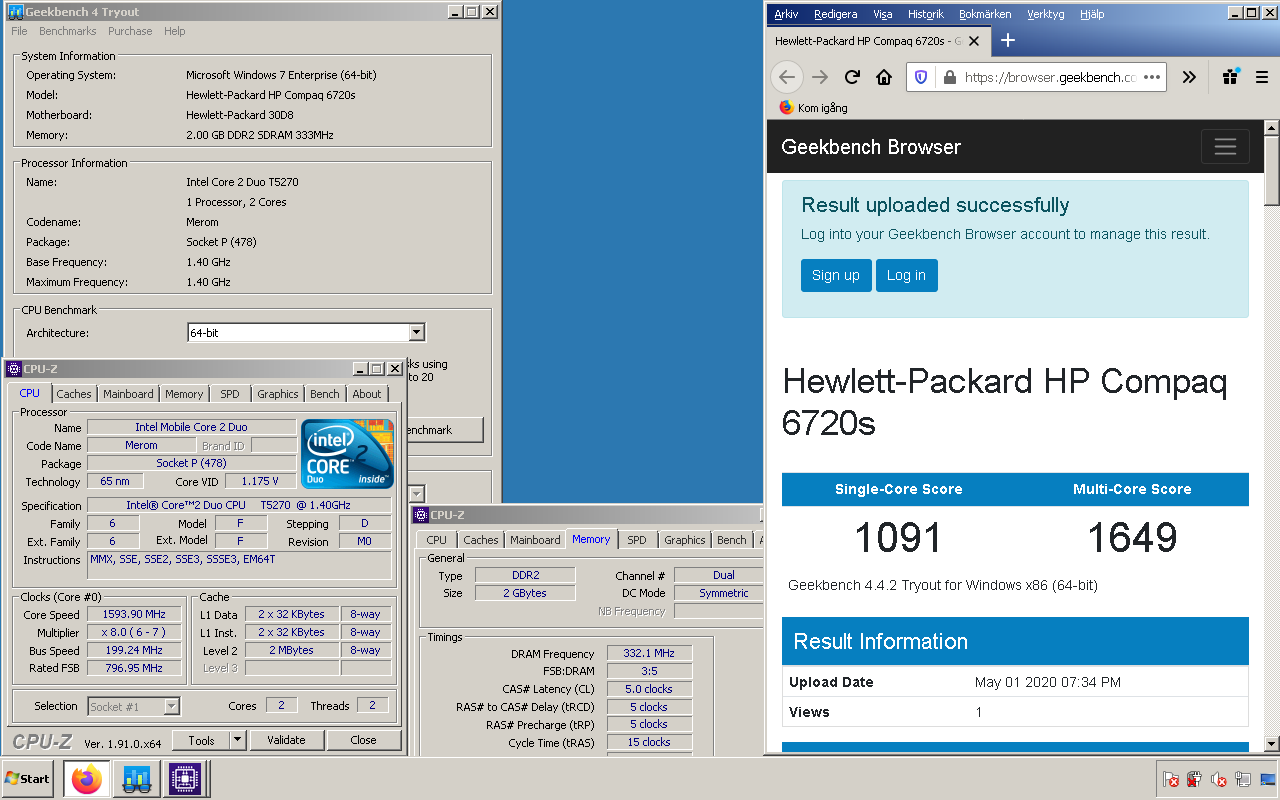Click the power plug tray icon
Screen dimensions: 1280x800
[1194, 779]
